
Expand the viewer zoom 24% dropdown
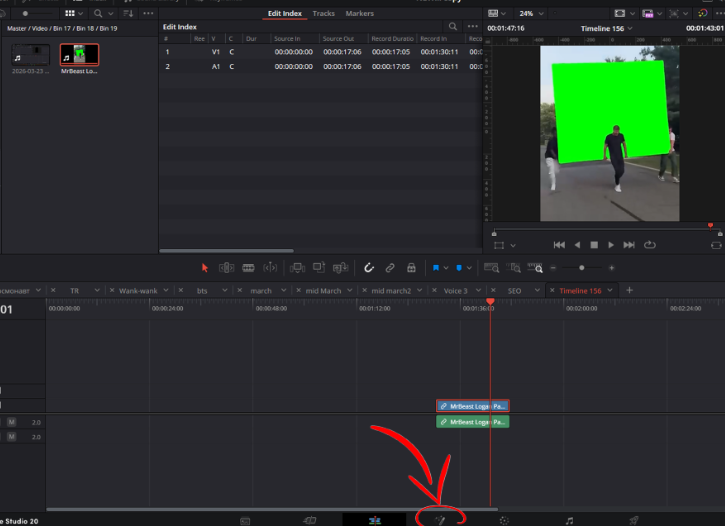[x=531, y=13]
